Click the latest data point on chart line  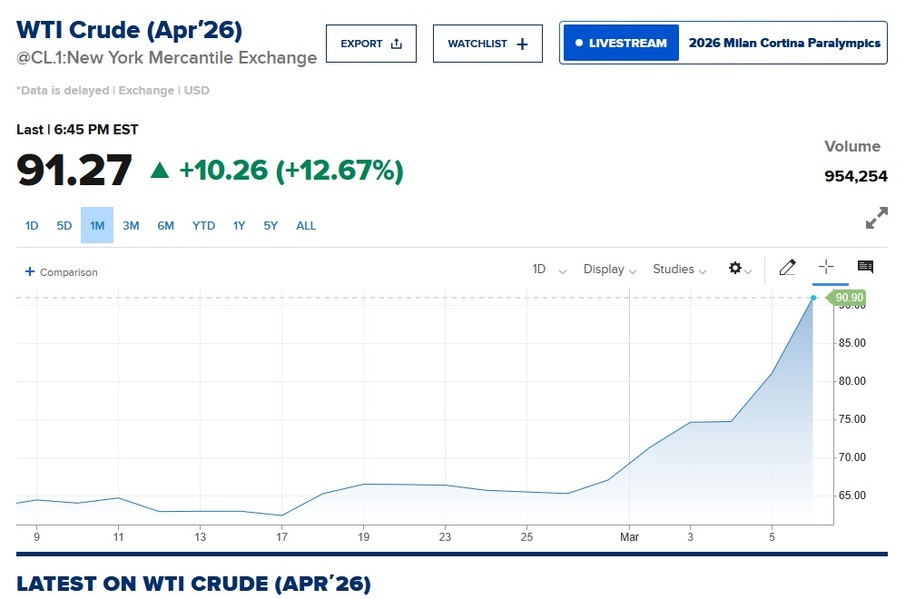pos(813,298)
